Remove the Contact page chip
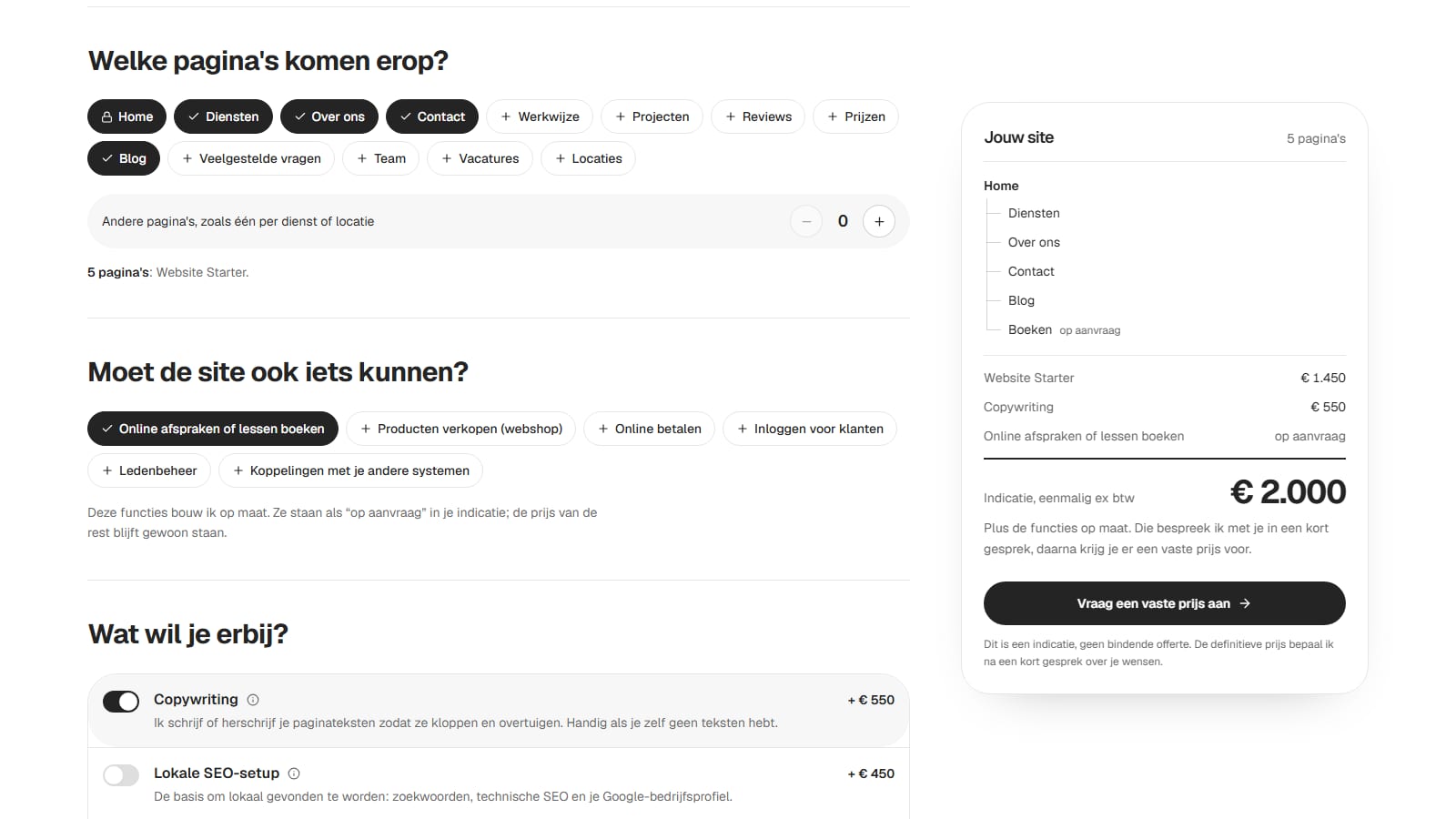This screenshot has height=819, width=1456. point(432,116)
